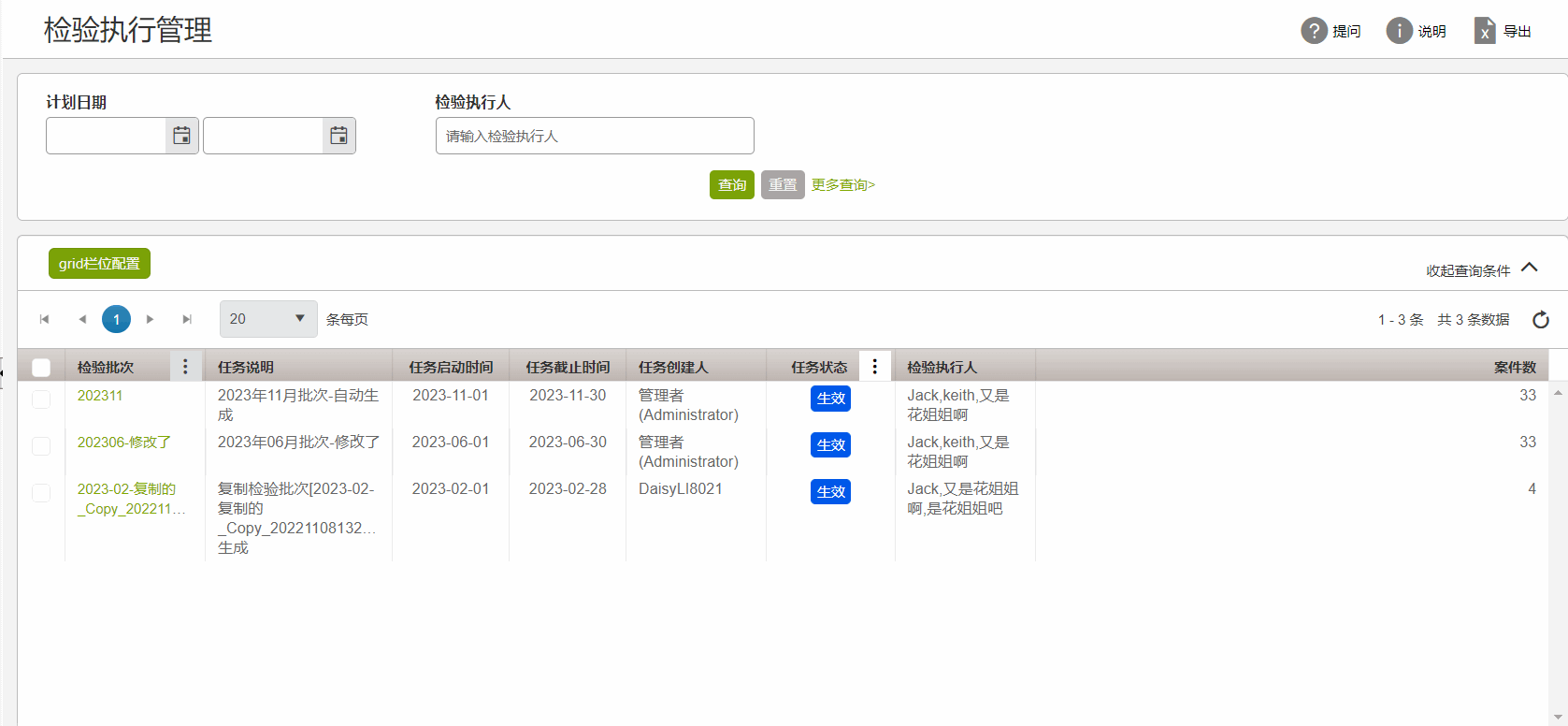Toggle the select-all header checkbox
The image size is (1568, 726).
pos(41,368)
